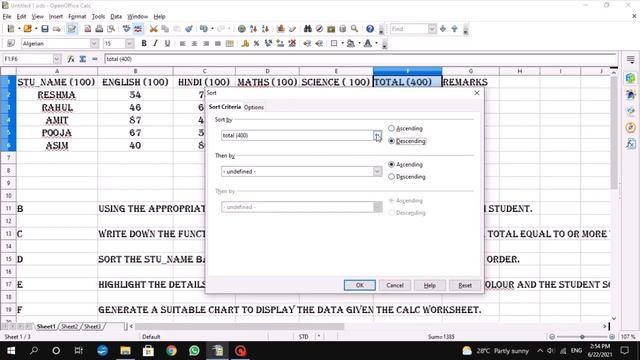Click the horizontal sheet scrollbar

(239, 327)
